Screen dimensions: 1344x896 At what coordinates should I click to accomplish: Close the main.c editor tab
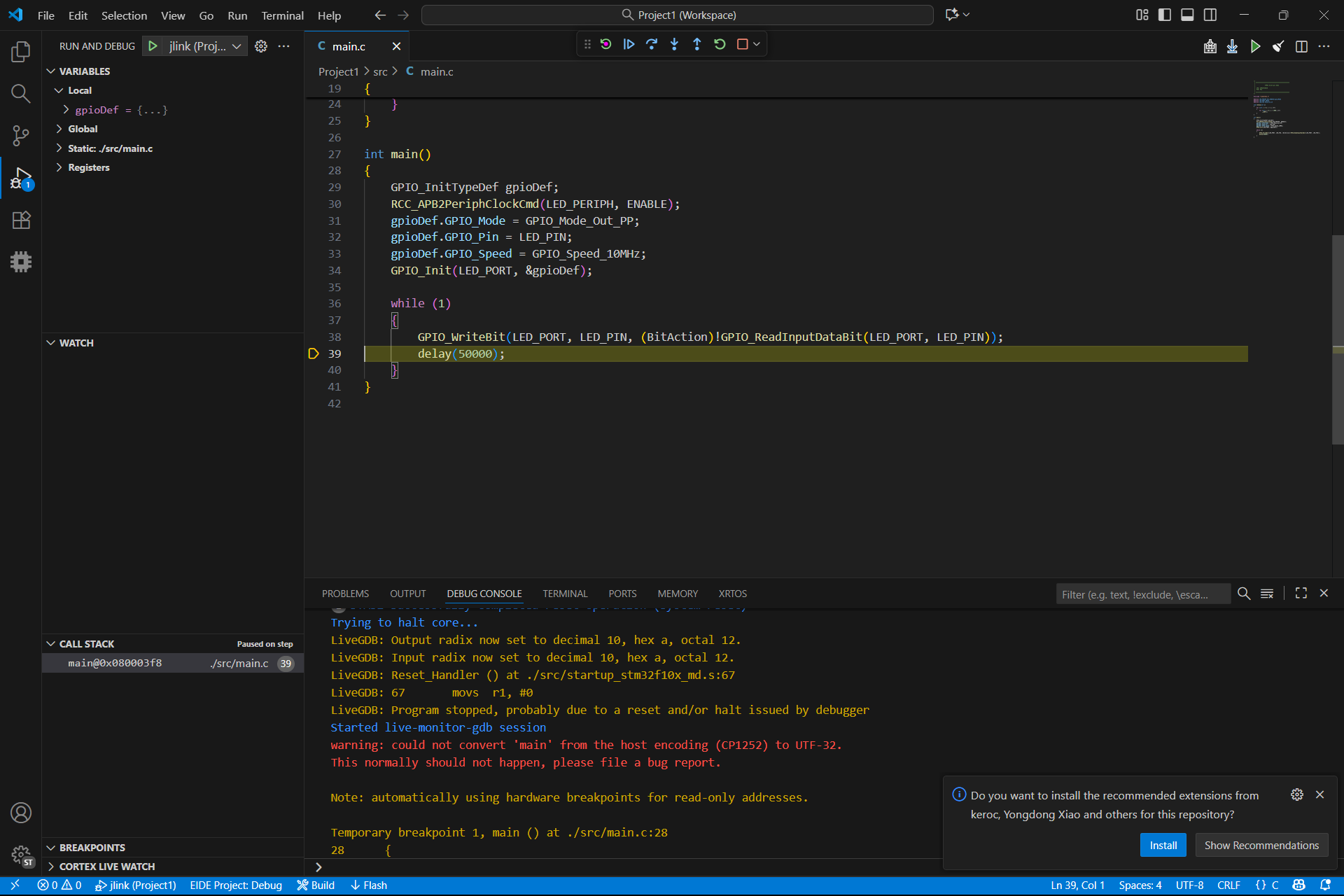(x=396, y=46)
